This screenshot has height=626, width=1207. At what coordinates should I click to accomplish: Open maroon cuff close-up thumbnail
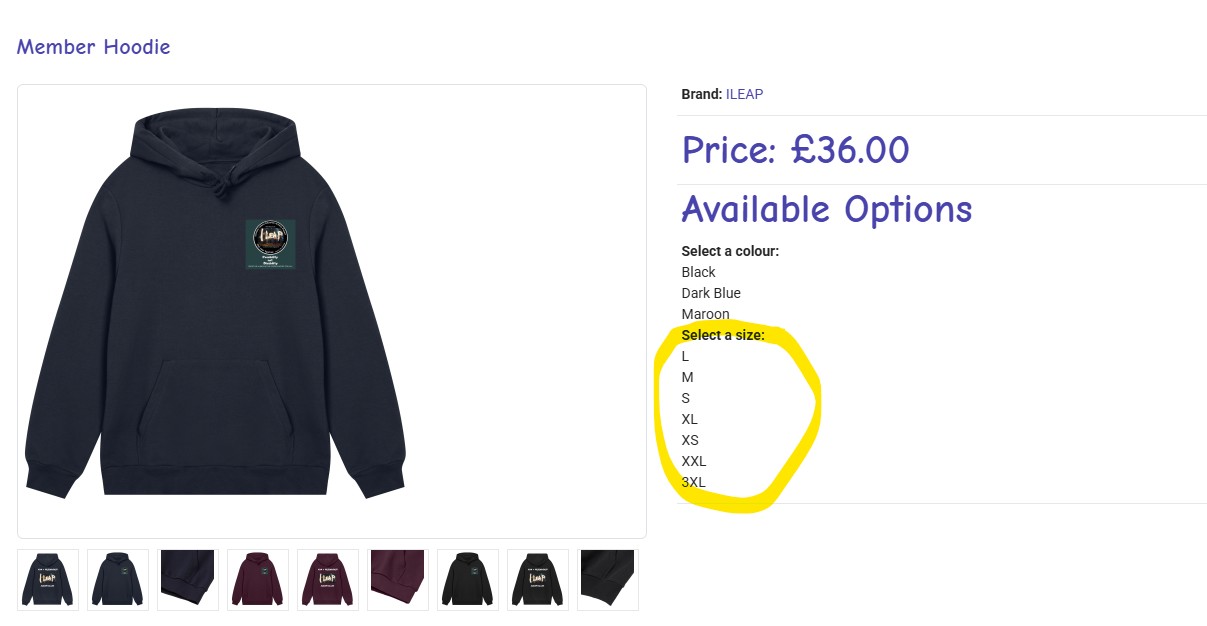(x=398, y=579)
